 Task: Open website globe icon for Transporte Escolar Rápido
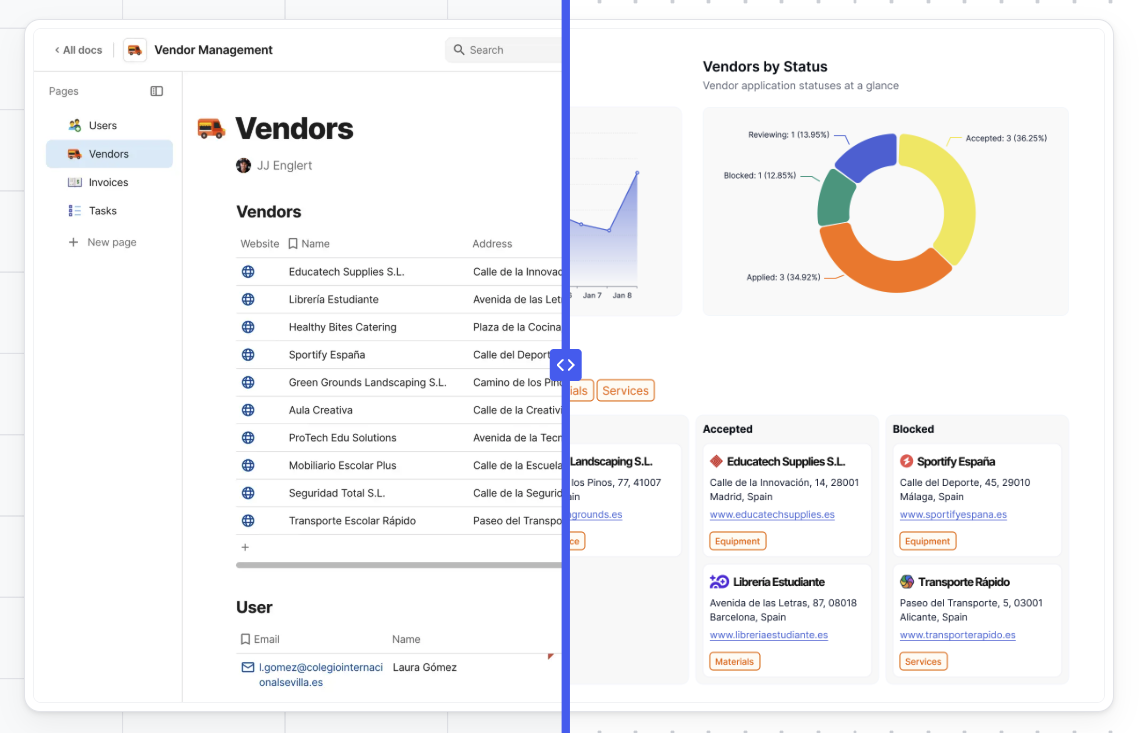[248, 520]
